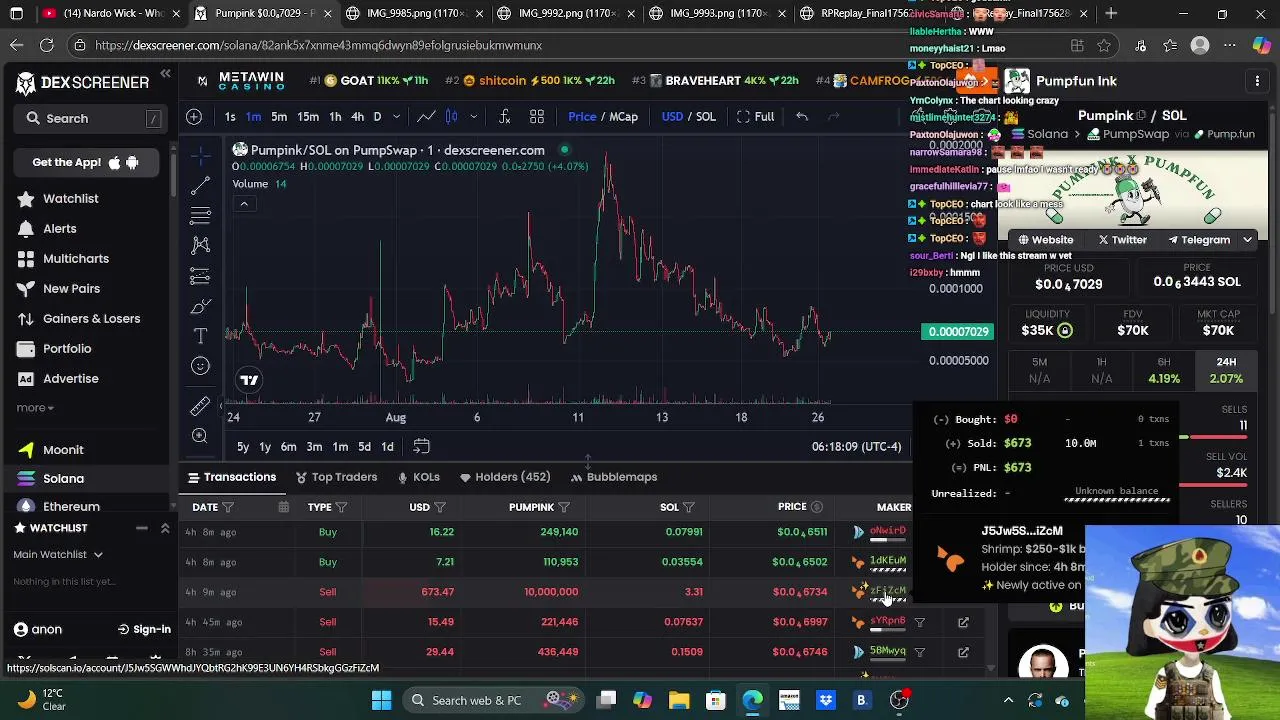Click the browser address bar
The height and width of the screenshot is (720, 1280).
click(x=560, y=45)
